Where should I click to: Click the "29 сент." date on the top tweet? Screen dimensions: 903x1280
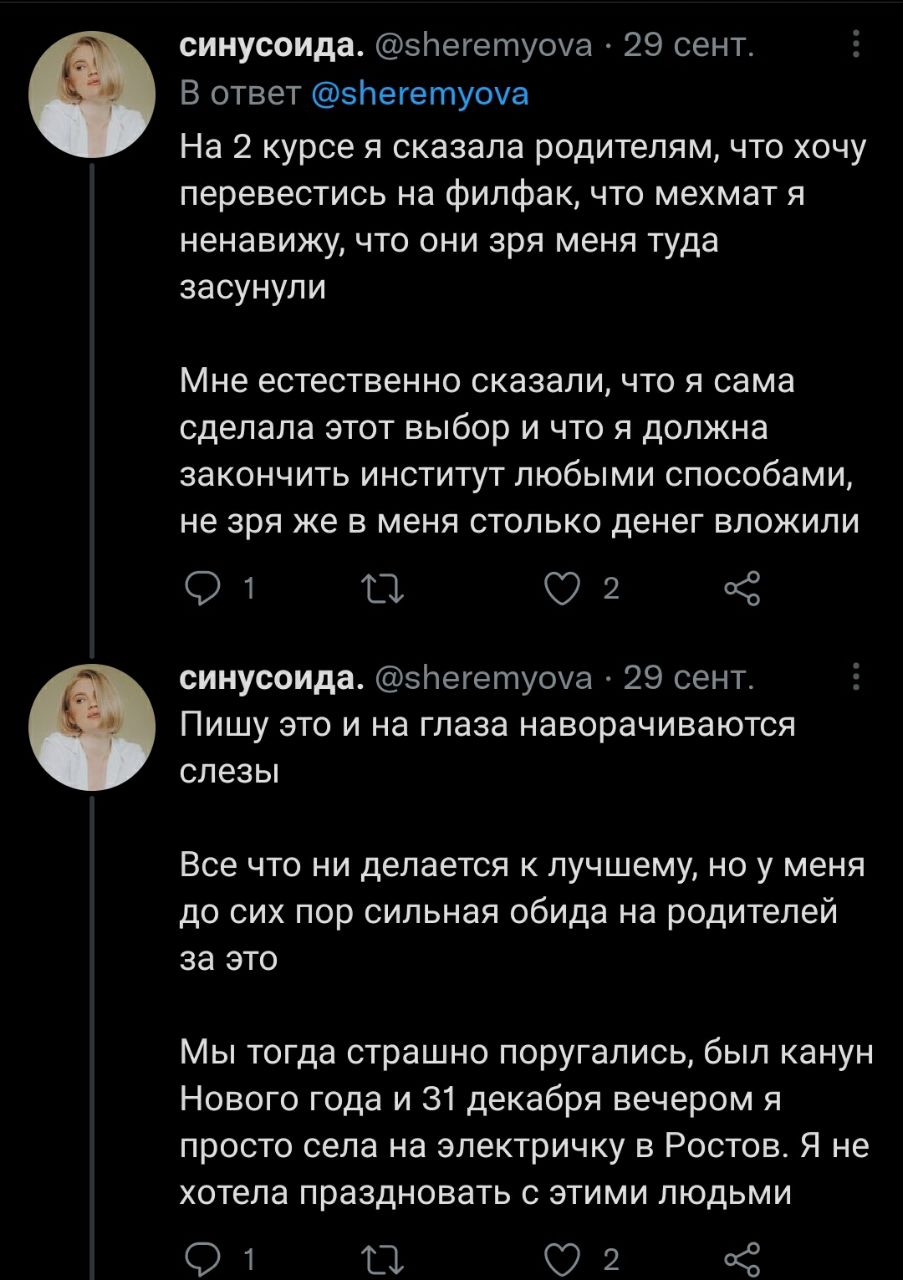(x=689, y=46)
